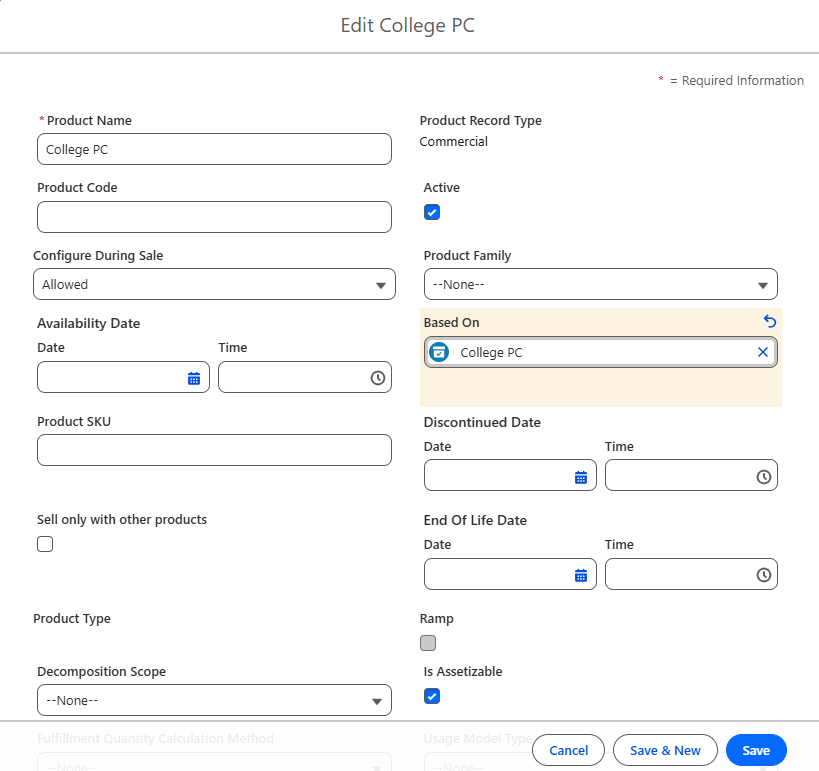Click the Save & New button

click(x=665, y=750)
